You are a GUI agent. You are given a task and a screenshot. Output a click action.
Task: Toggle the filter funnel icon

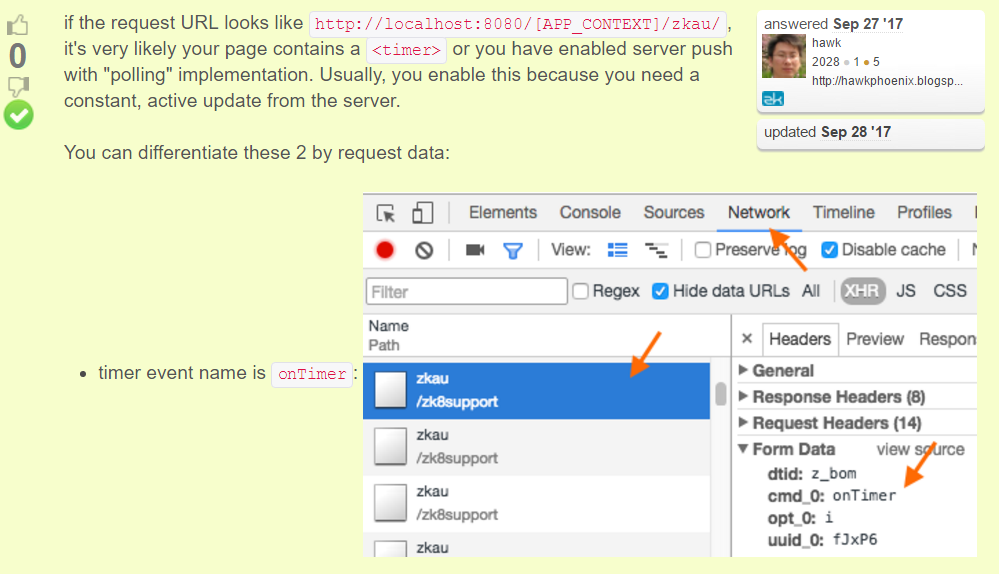(x=512, y=250)
